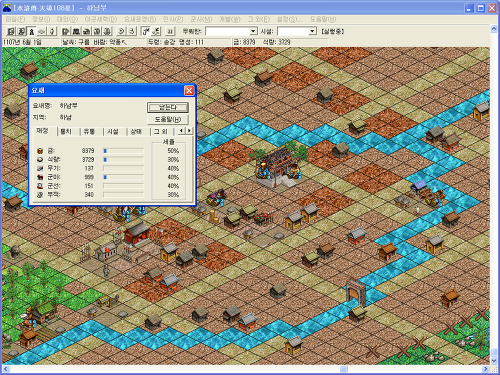Click the gold progress bar showing 8379

(123, 151)
